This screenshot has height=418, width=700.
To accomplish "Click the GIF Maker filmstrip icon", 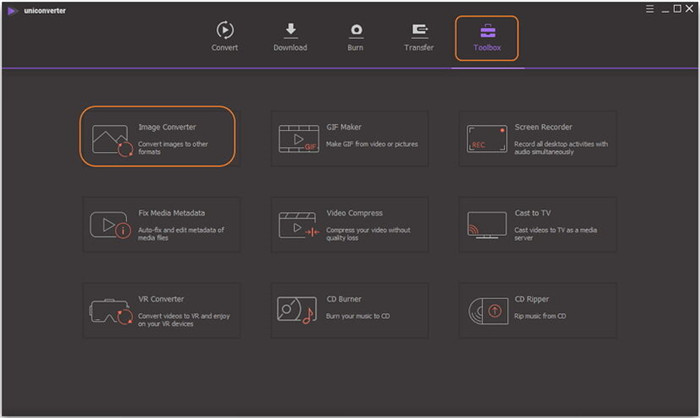I will click(297, 139).
